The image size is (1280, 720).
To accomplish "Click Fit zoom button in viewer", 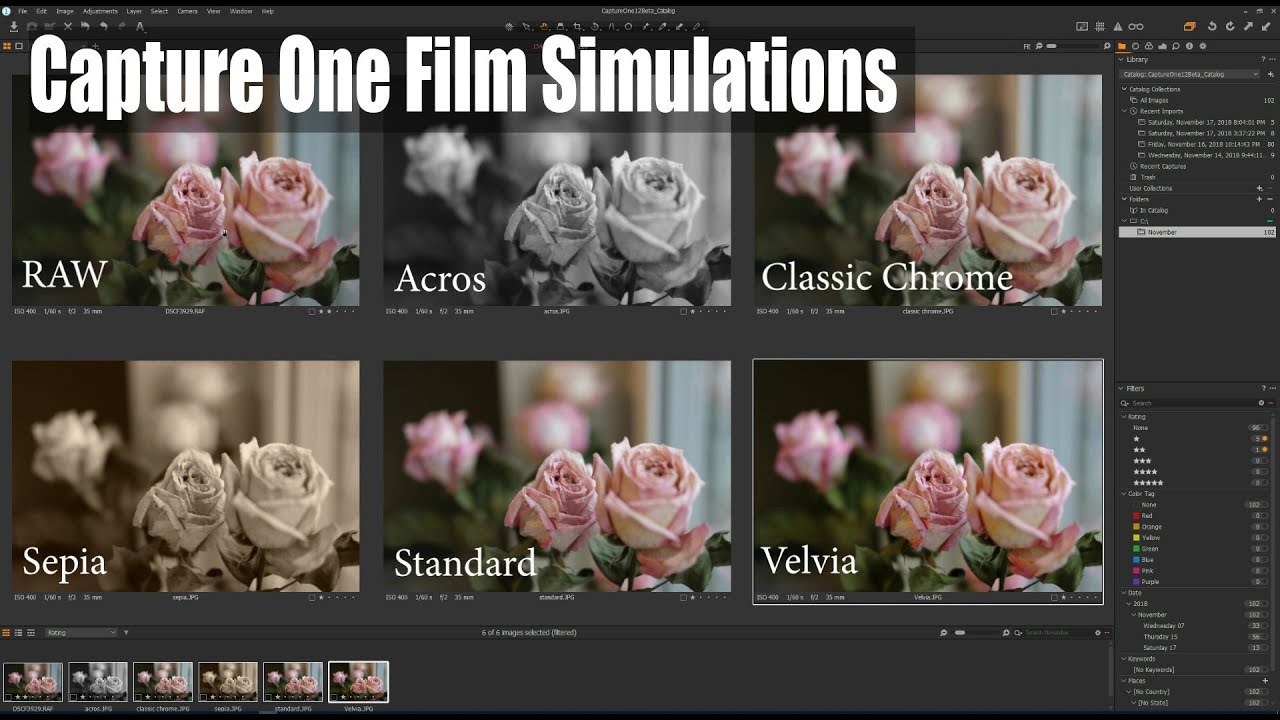I will tap(1027, 46).
